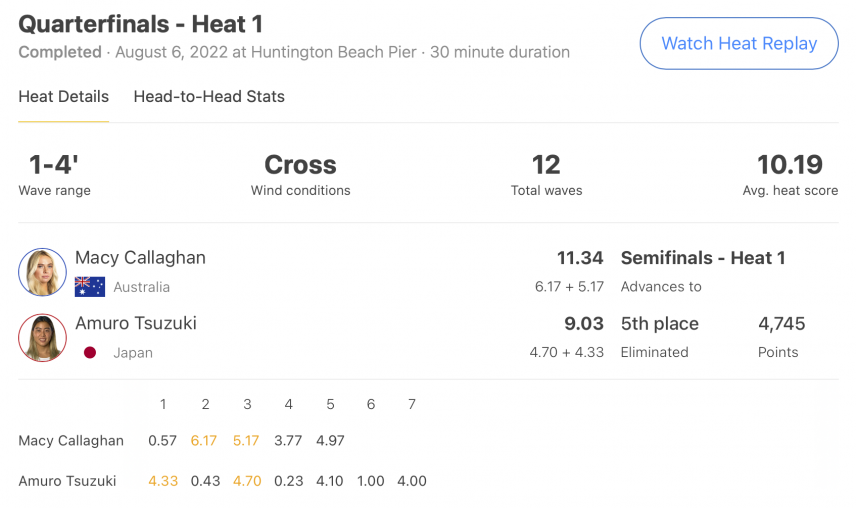Open Macy Callaghan athlete name link

(140, 258)
